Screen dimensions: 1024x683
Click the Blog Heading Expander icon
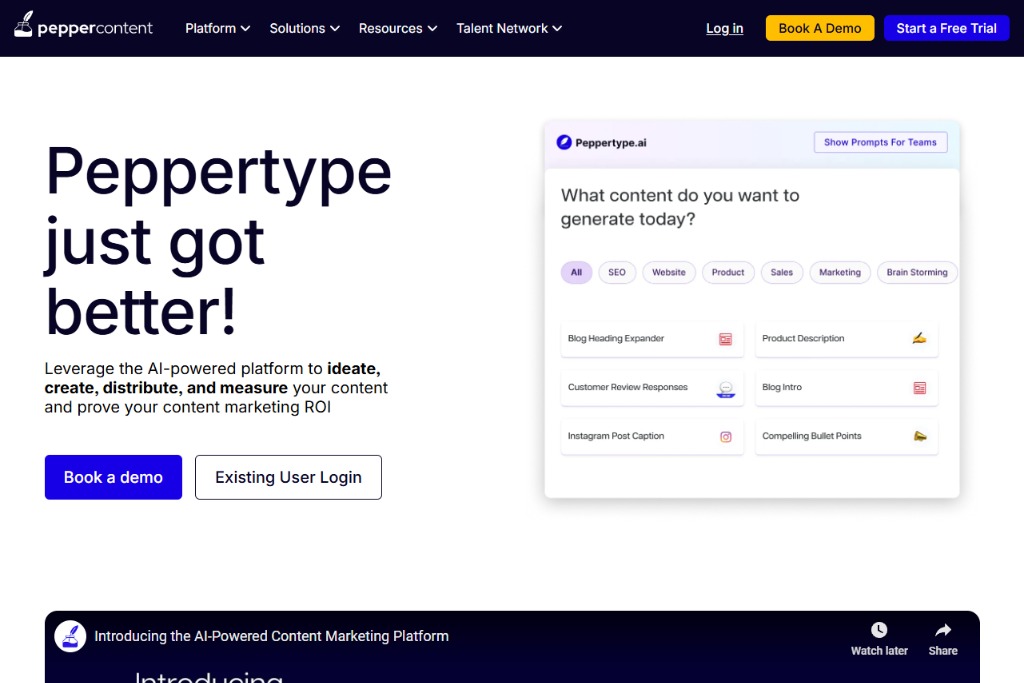click(723, 339)
